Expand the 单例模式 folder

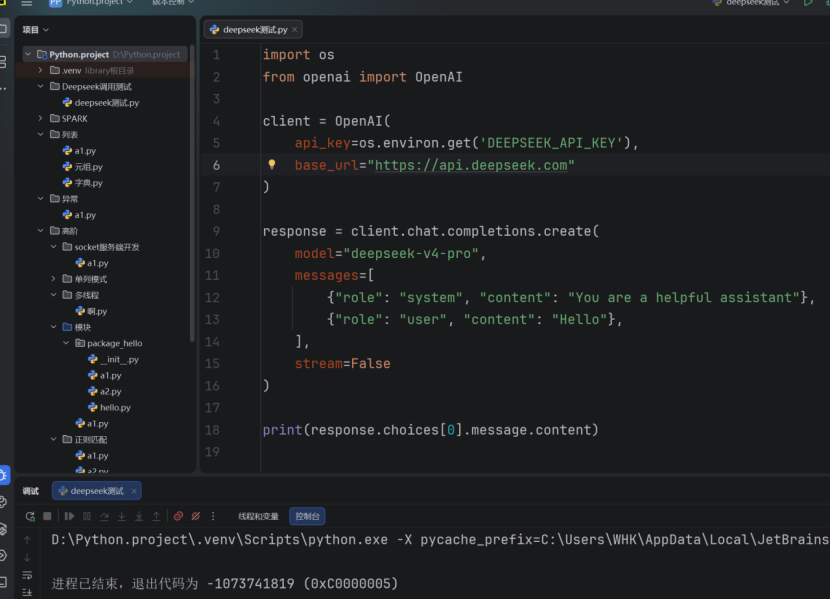(53, 279)
